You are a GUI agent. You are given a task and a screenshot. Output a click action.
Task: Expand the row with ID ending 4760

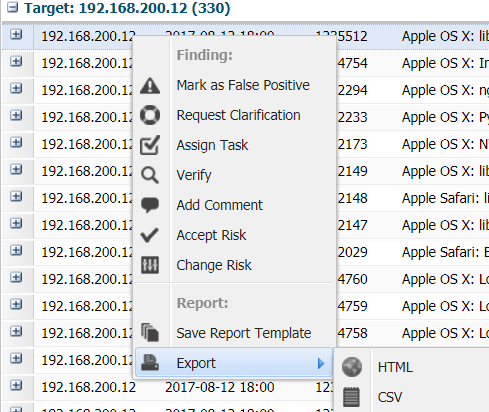pyautogui.click(x=16, y=277)
